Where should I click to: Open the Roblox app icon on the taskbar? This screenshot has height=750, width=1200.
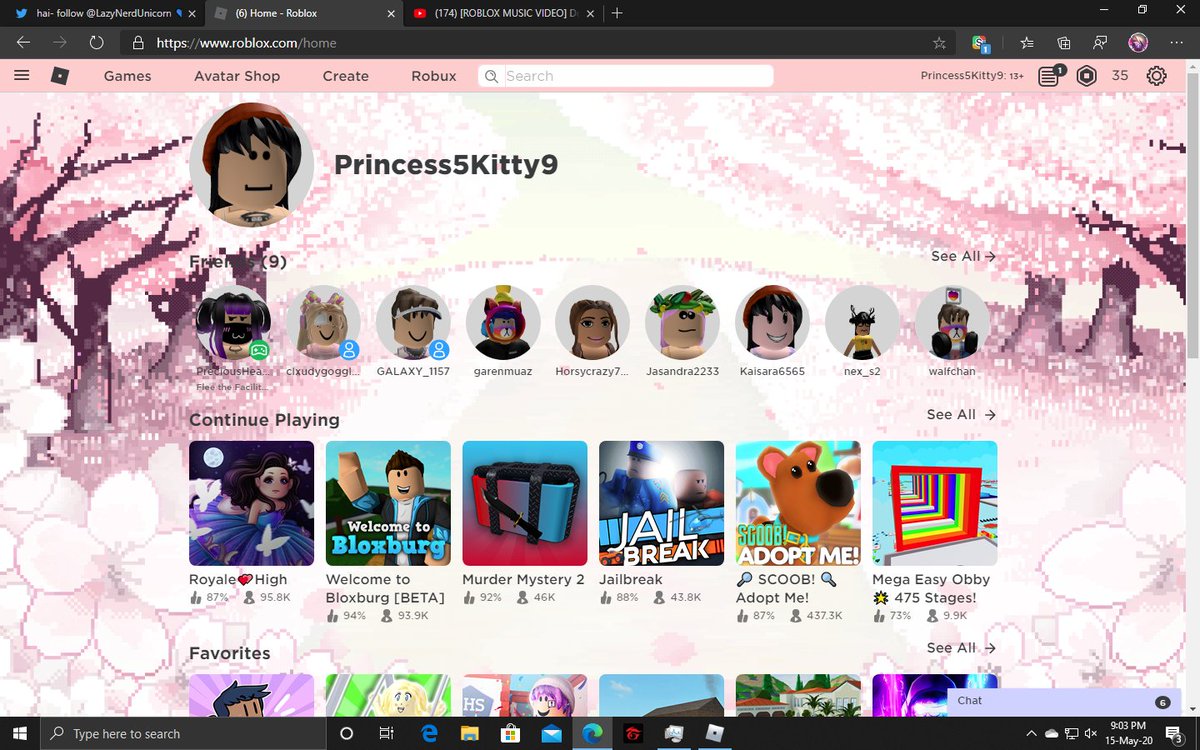[x=714, y=733]
